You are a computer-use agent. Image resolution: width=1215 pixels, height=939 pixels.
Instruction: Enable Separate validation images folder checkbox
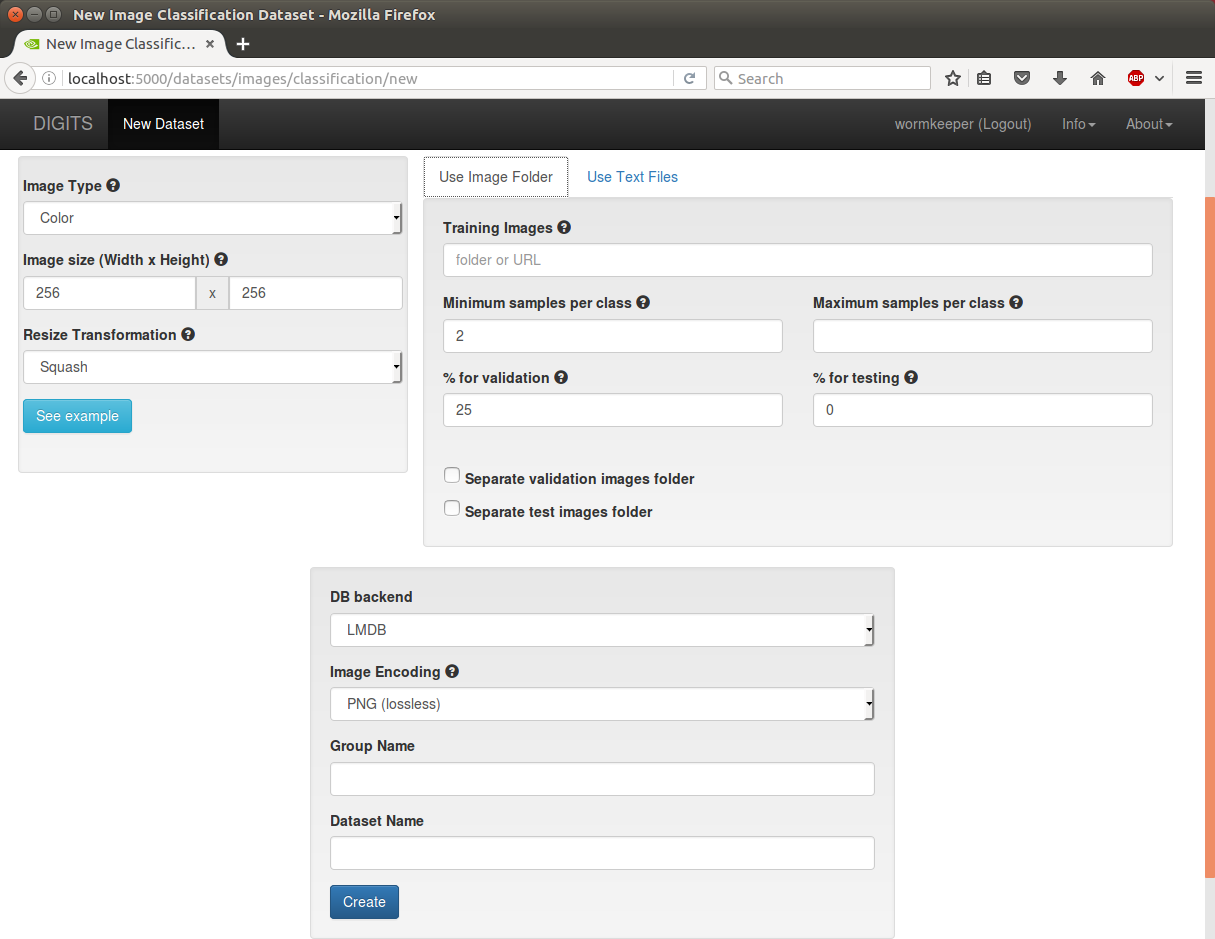point(452,476)
